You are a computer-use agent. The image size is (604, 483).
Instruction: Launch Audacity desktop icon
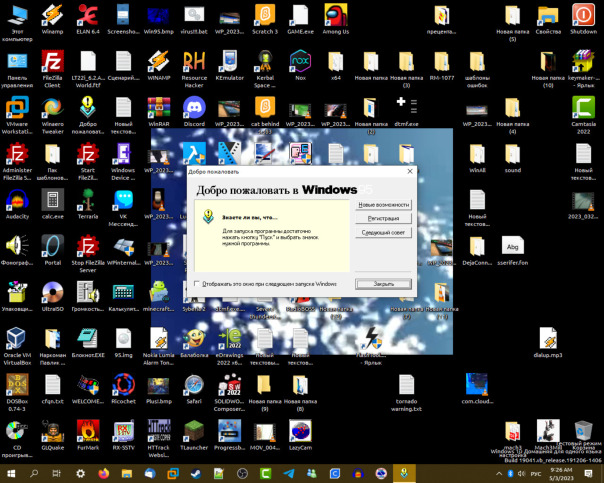pos(17,204)
